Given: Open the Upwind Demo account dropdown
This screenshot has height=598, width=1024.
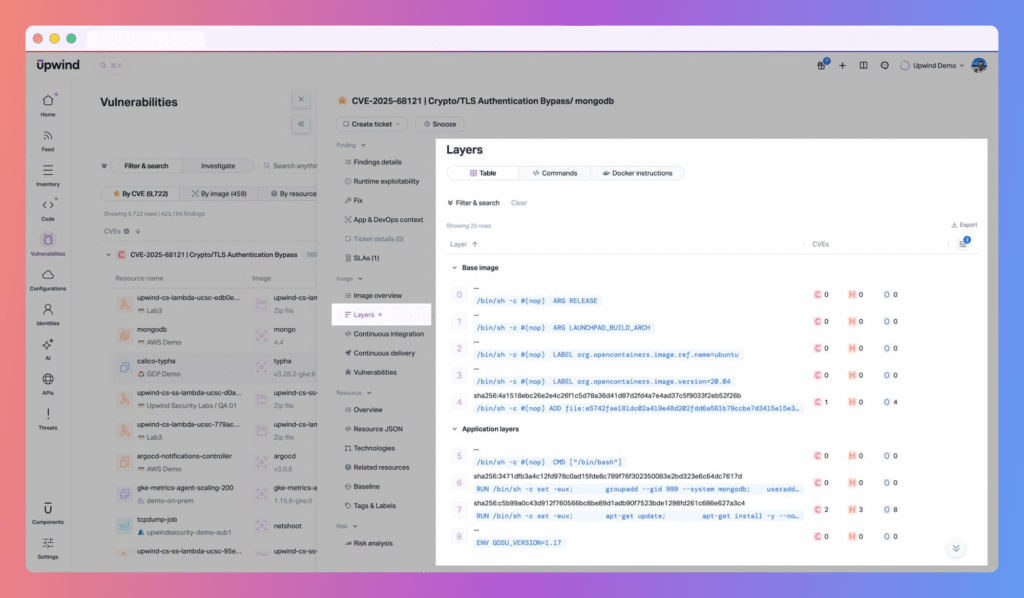Looking at the screenshot, I should (x=932, y=65).
